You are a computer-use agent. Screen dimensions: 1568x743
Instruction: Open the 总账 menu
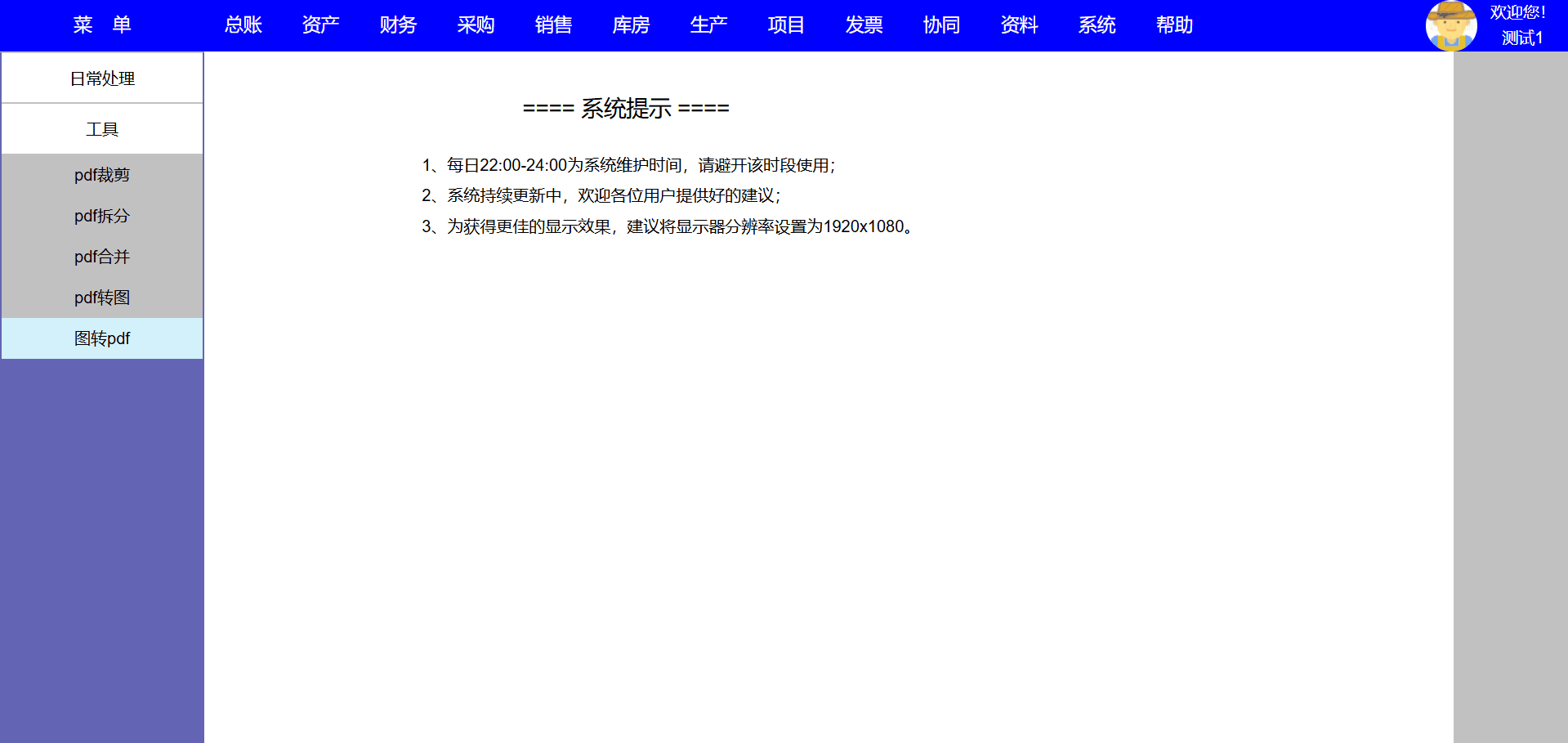[x=243, y=25]
